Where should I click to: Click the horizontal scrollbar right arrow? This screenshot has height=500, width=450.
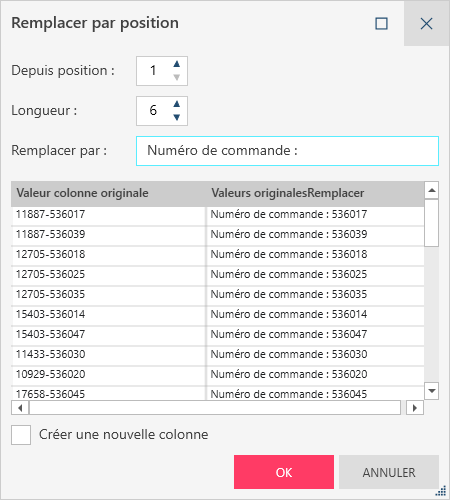(415, 408)
